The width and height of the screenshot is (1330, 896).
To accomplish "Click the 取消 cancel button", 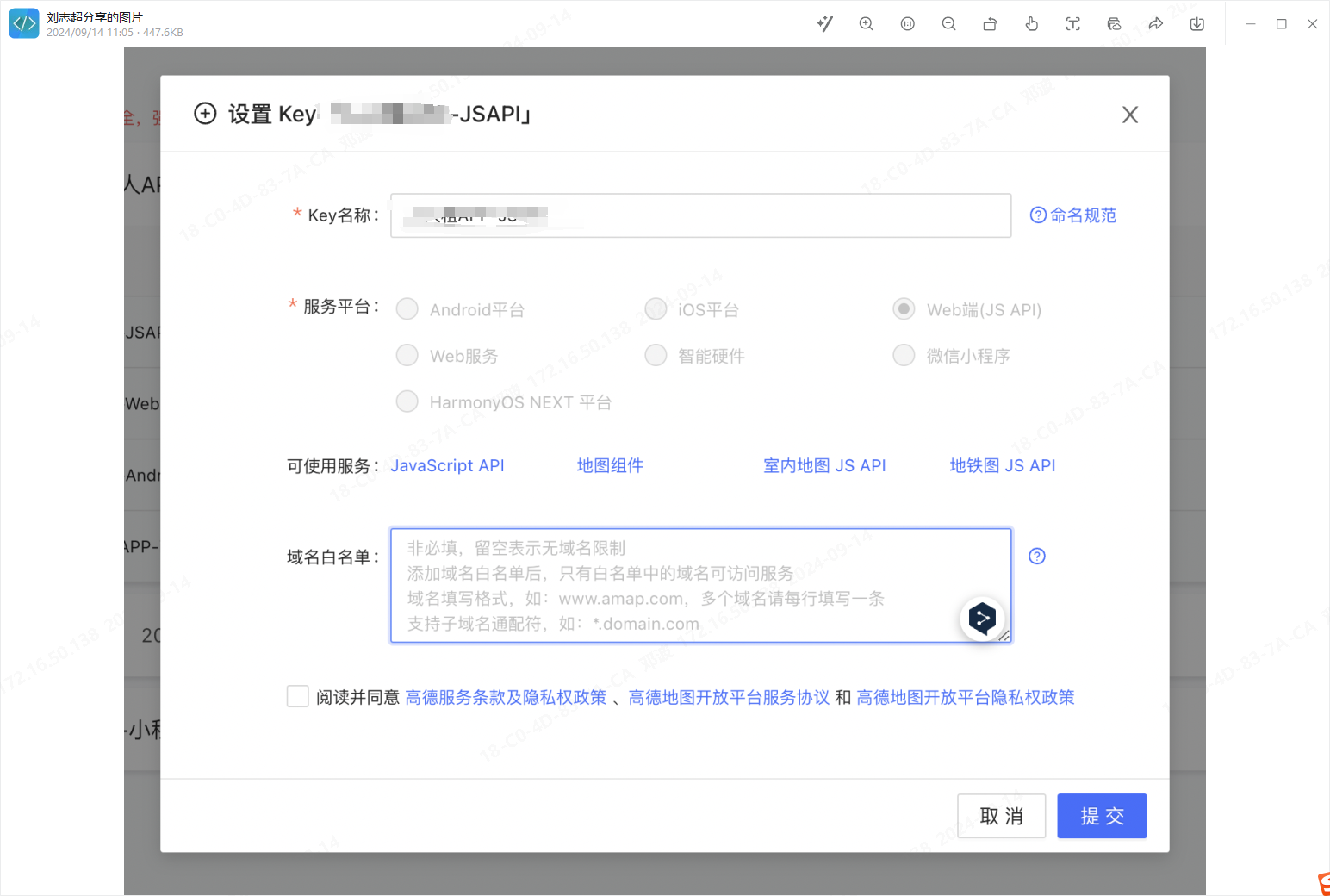I will pos(1002,816).
